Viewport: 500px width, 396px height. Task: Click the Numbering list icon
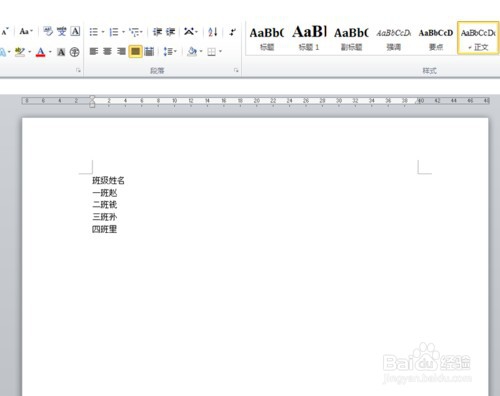tap(114, 32)
